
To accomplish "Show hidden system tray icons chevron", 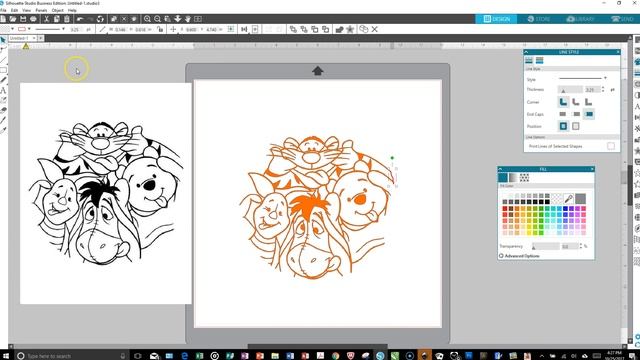I will point(542,356).
